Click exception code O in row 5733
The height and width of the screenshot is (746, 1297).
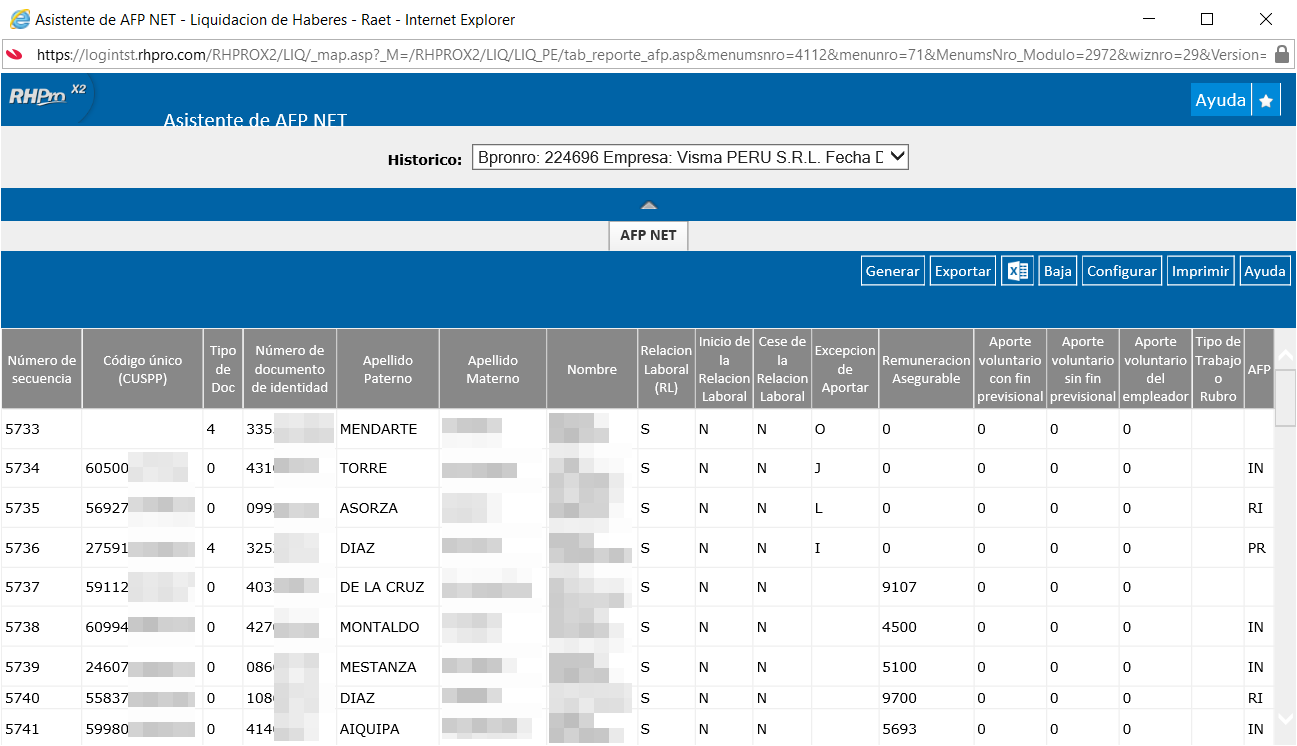click(819, 429)
